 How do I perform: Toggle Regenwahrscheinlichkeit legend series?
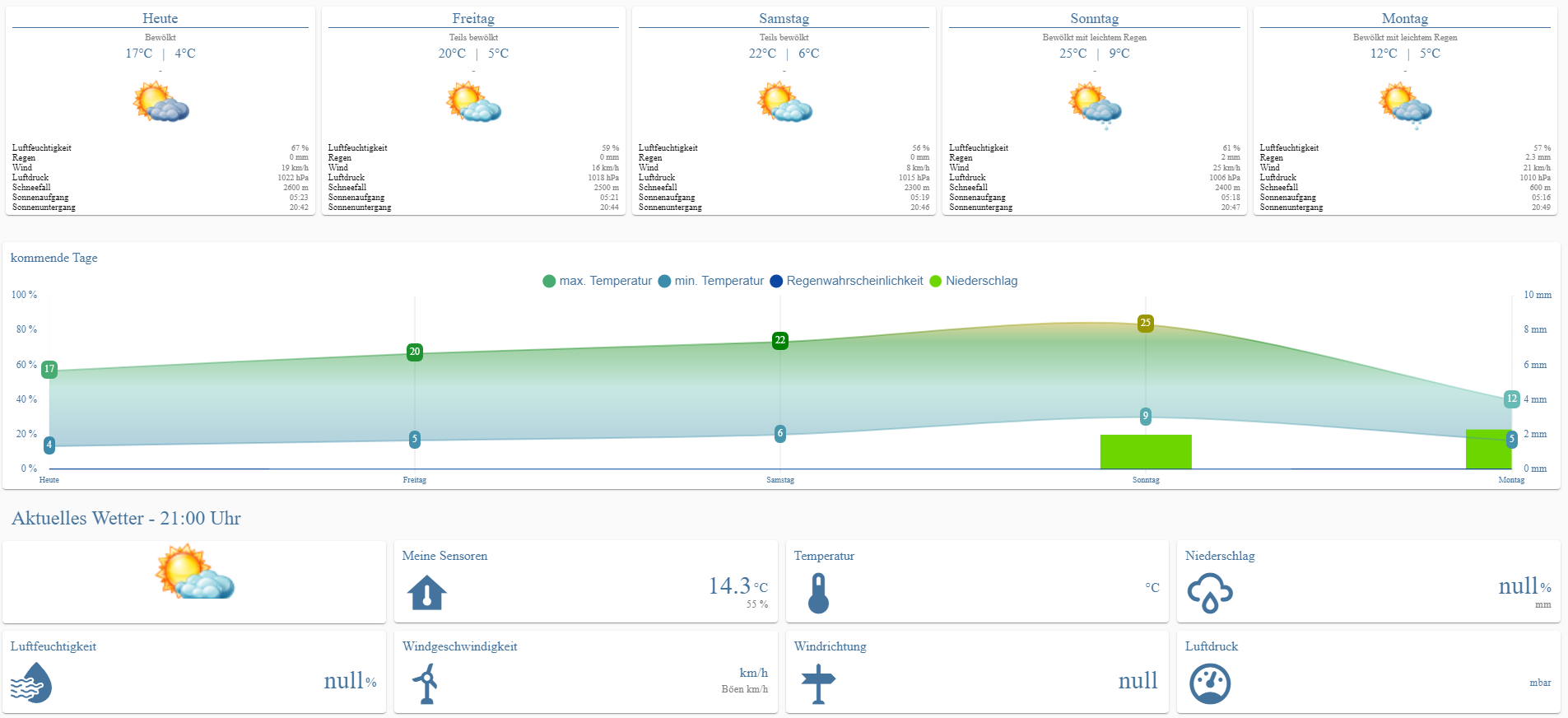click(x=847, y=281)
